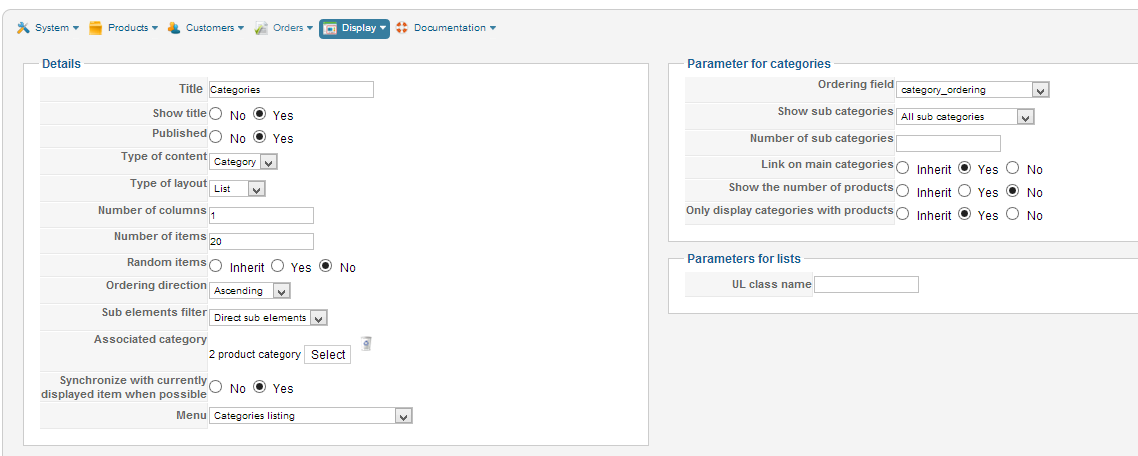Screen dimensions: 1138x456
Task: Click the System wrench icon
Action: coord(23,28)
